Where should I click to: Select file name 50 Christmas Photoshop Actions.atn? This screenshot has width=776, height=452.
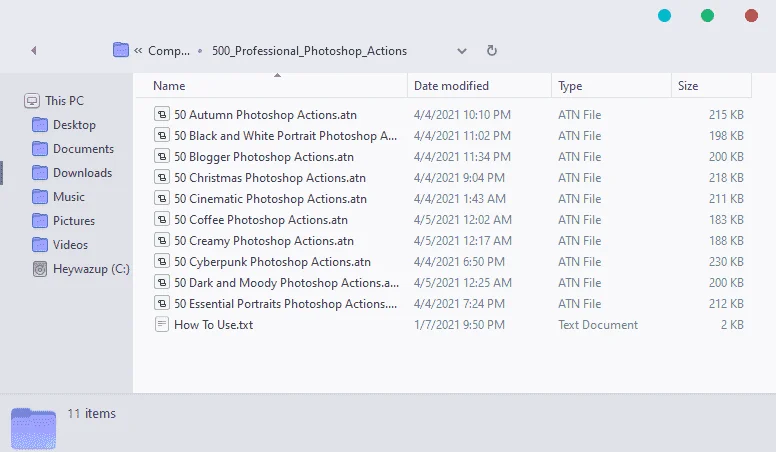(x=270, y=178)
